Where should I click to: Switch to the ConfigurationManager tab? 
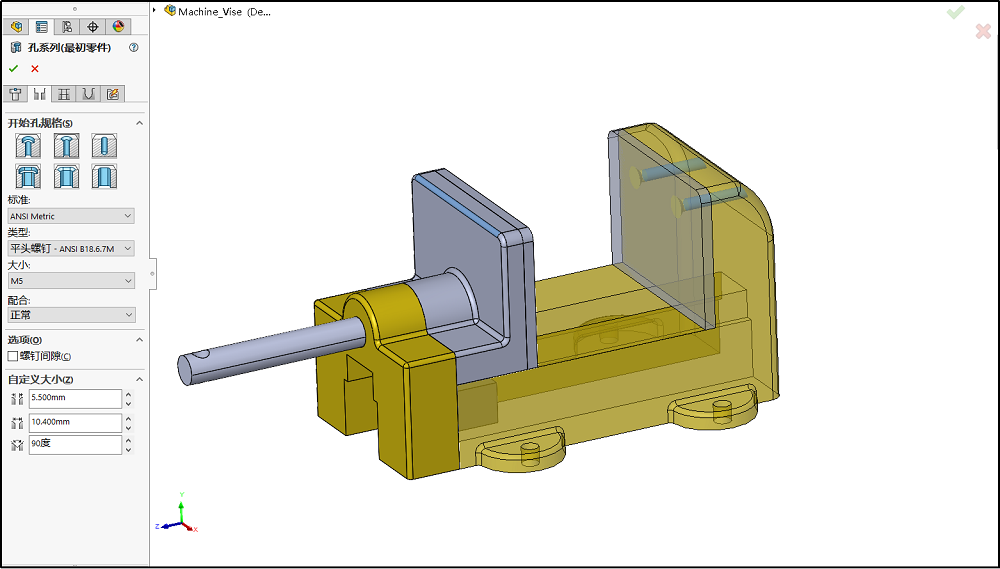click(67, 27)
